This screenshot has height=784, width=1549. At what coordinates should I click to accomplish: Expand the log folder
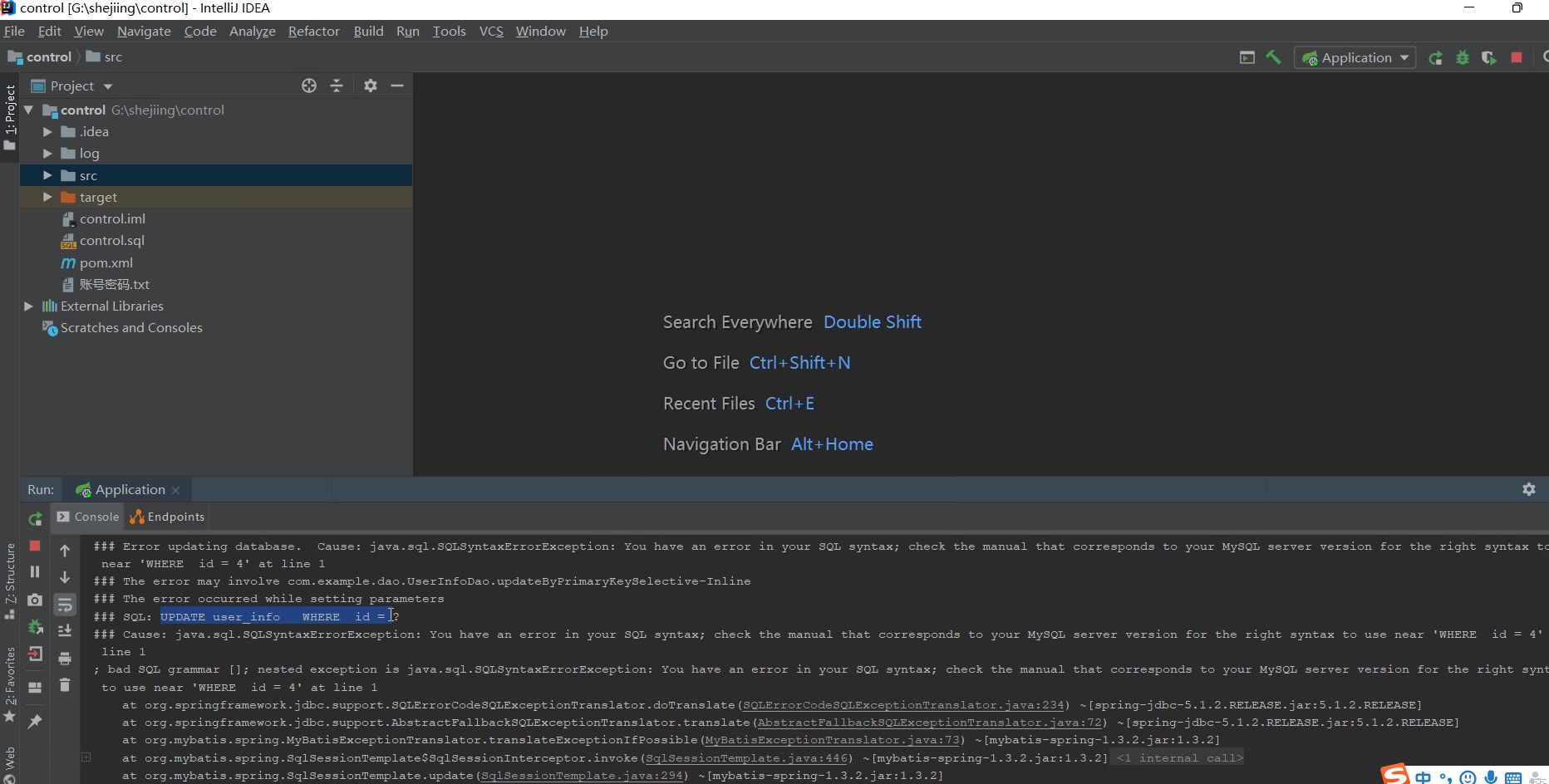pos(47,154)
